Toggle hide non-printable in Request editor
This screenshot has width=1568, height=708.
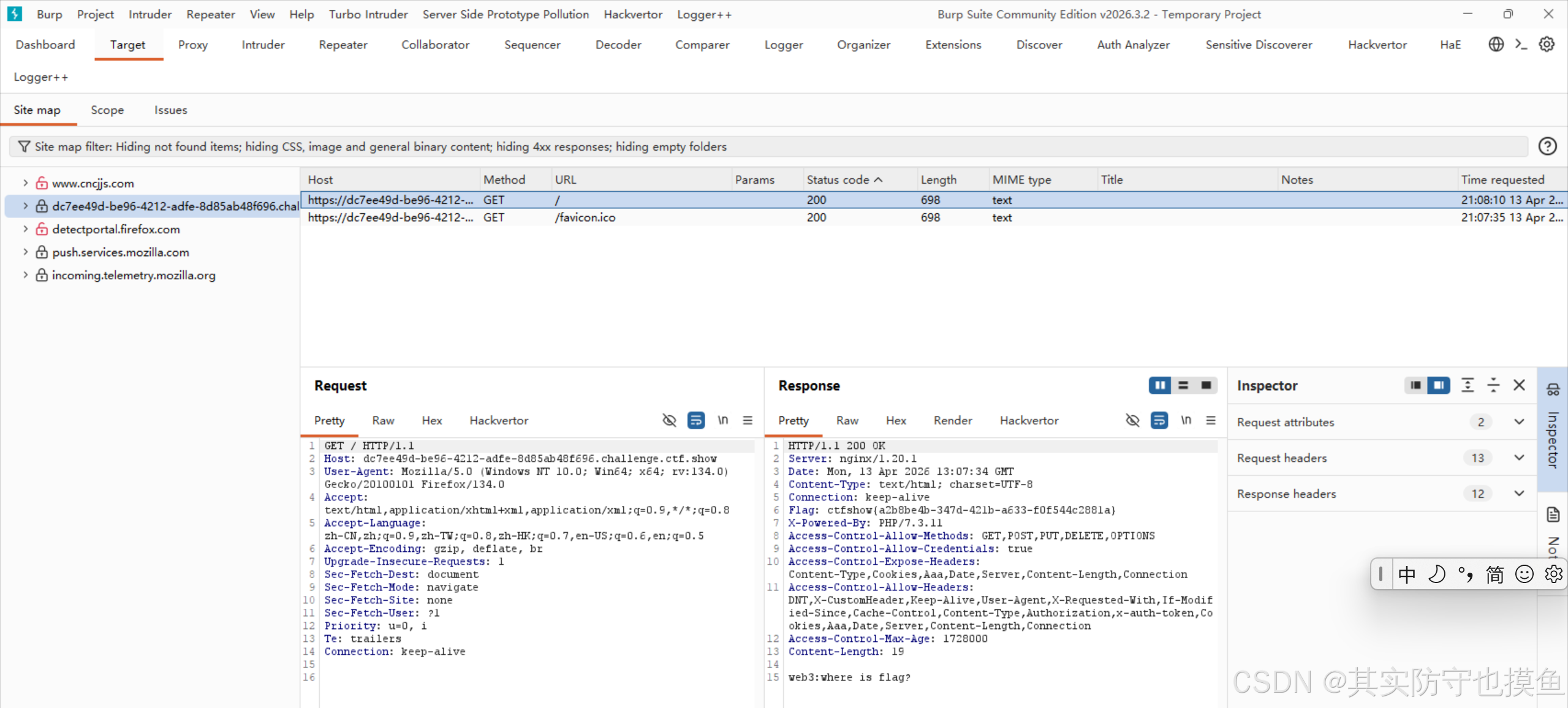[668, 420]
